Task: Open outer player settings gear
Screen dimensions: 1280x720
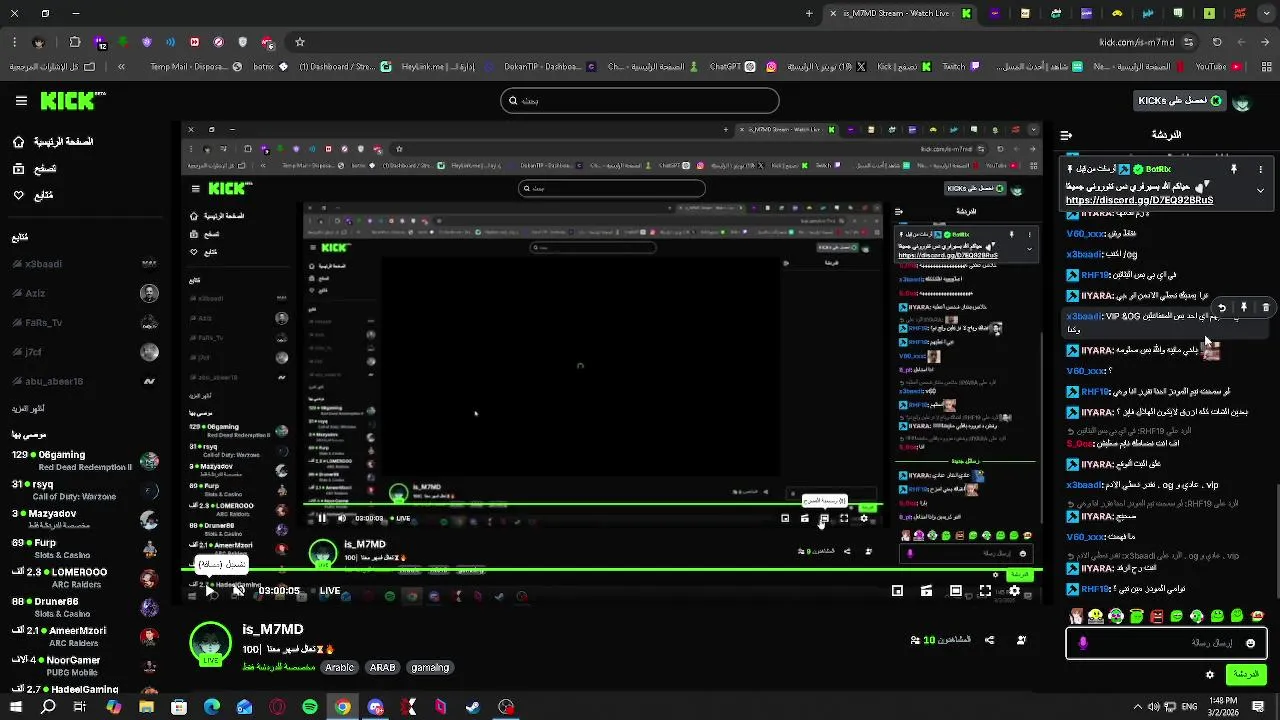Action: [1014, 591]
